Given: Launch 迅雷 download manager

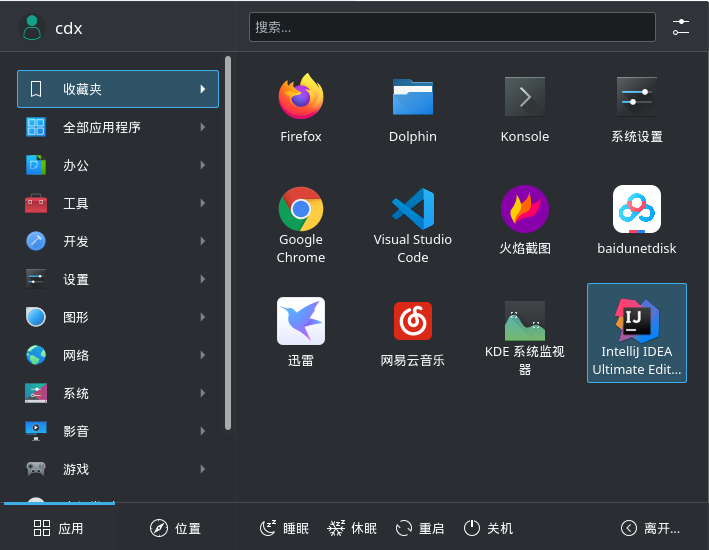Looking at the screenshot, I should point(301,332).
